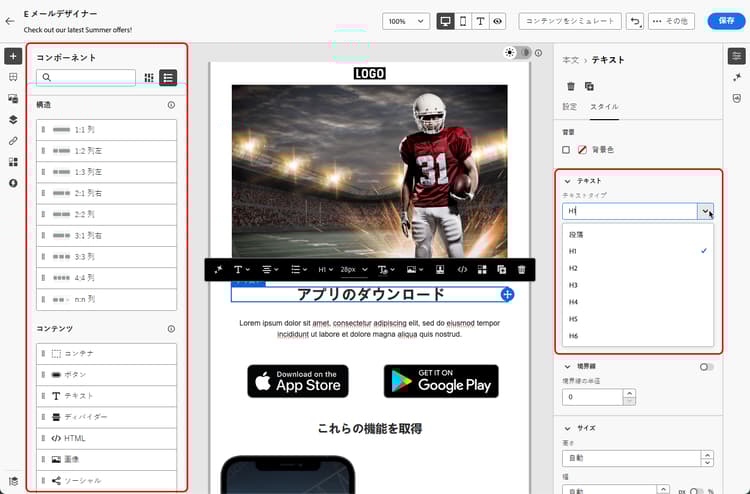Open the H1 heading dropdown in the floating toolbar
The height and width of the screenshot is (494, 750).
tap(325, 270)
